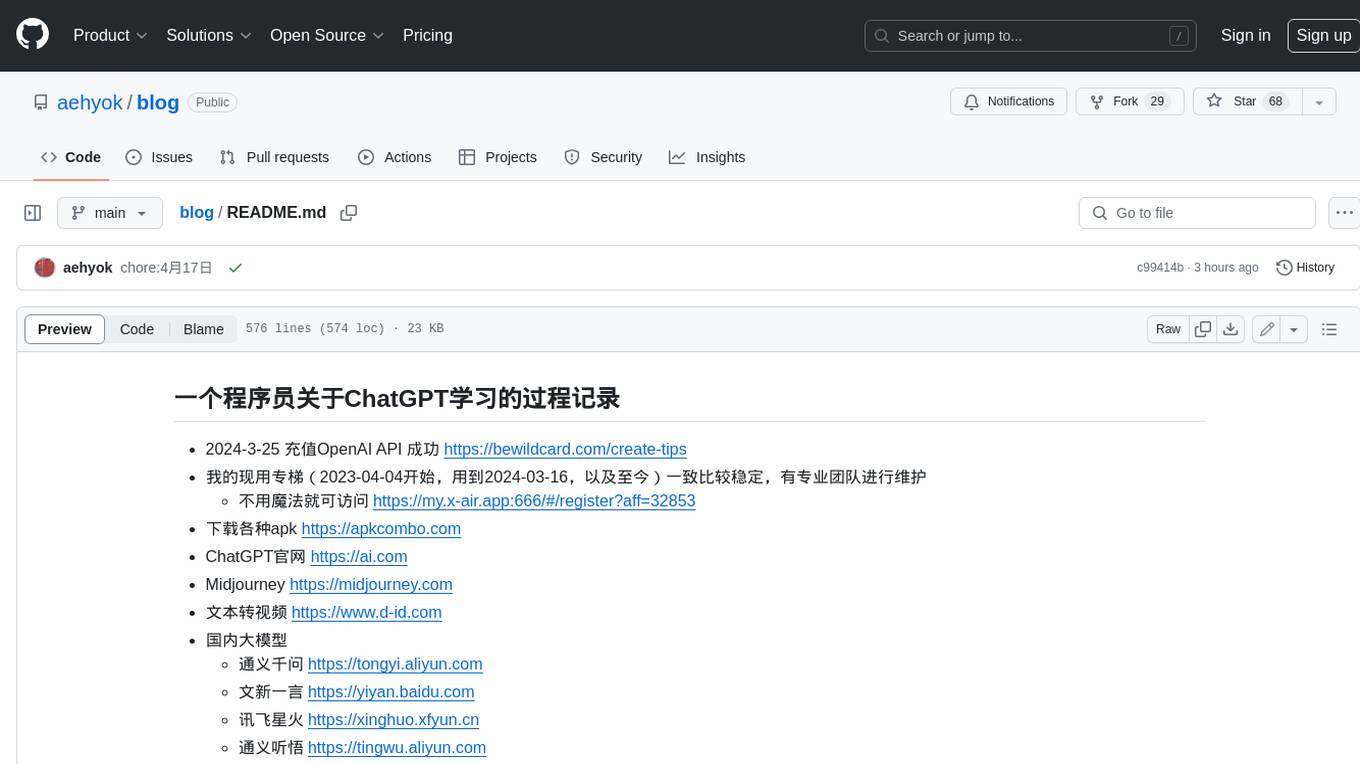
Task: Switch to the Security tab
Action: tap(603, 157)
